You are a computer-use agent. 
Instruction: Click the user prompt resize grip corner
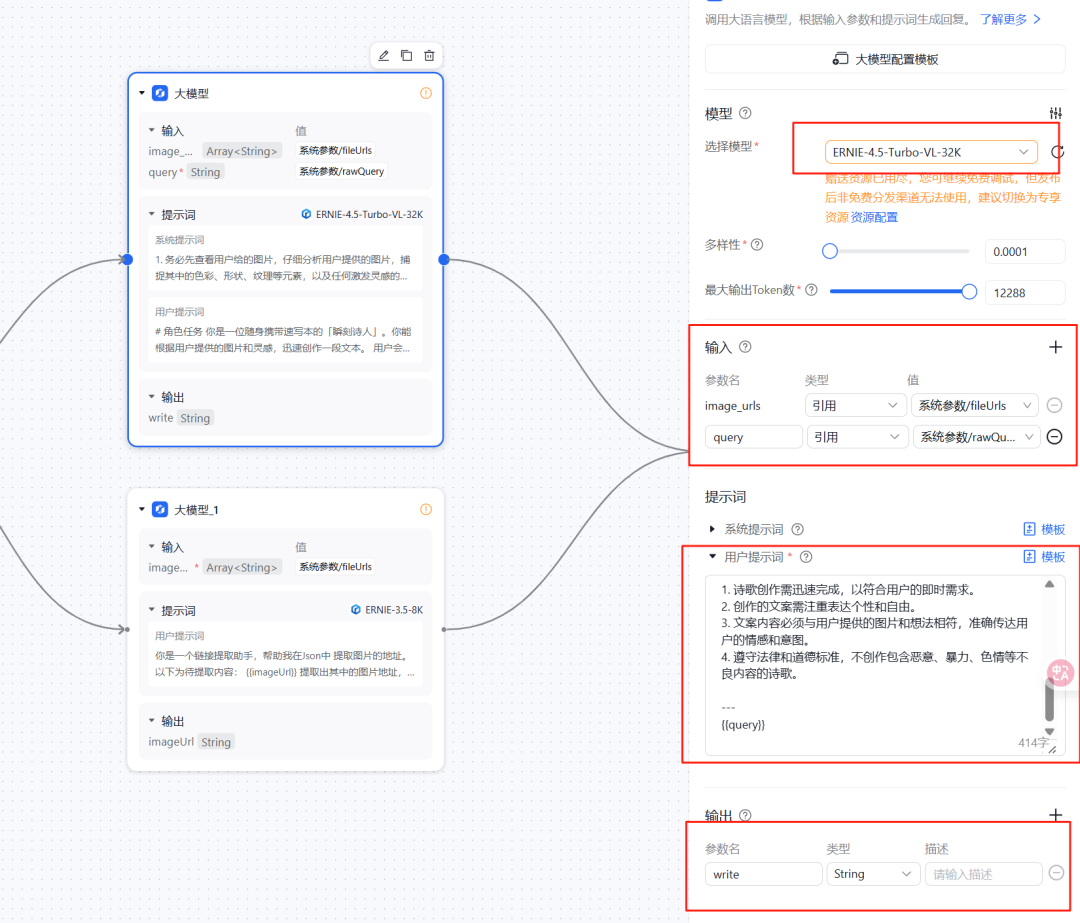pos(1052,749)
